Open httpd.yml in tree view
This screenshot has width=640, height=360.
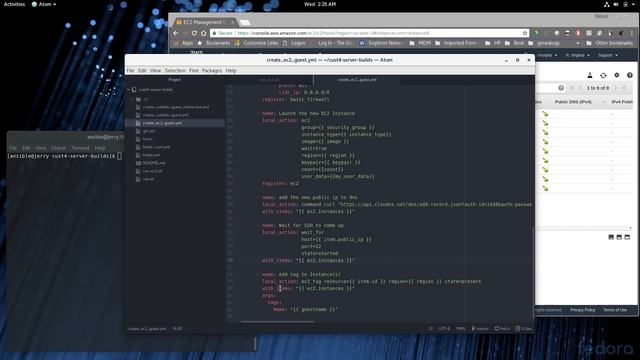(151, 155)
